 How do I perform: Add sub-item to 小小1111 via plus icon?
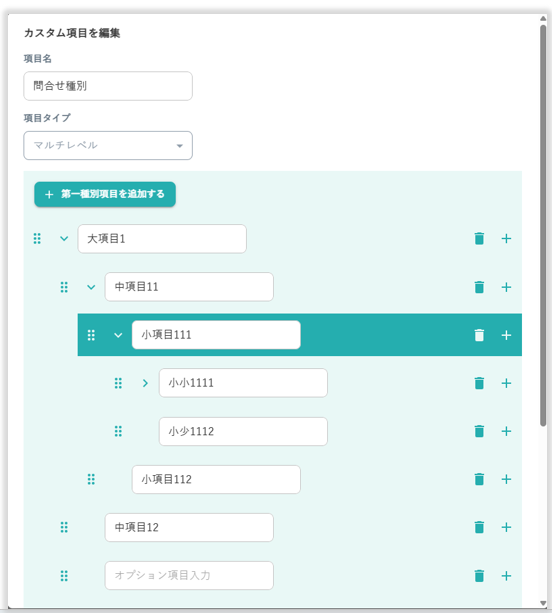[506, 383]
